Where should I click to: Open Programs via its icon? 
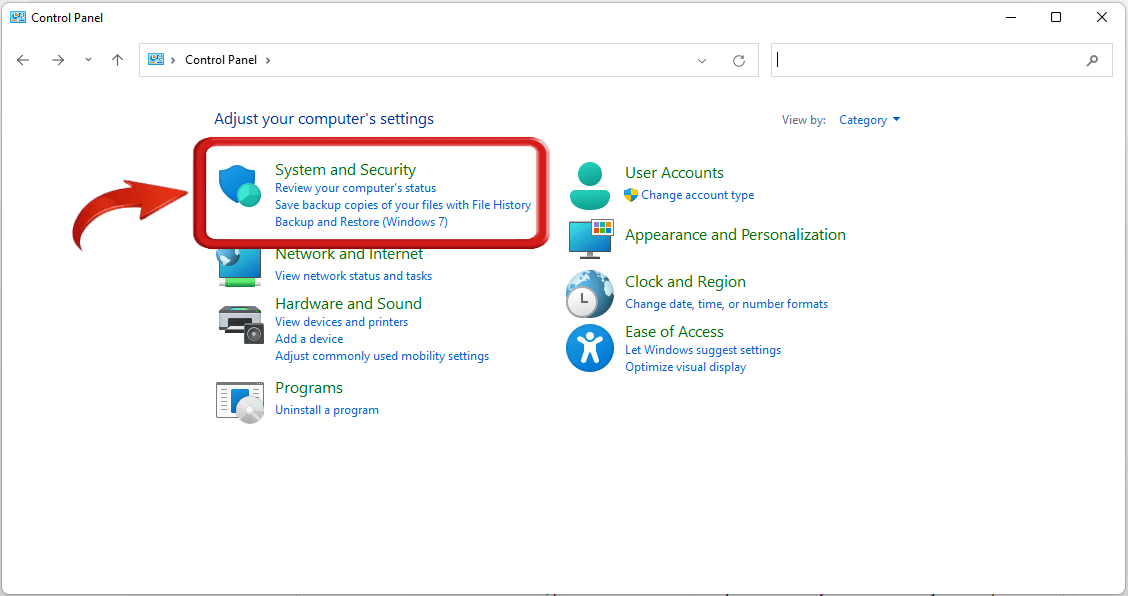tap(239, 400)
